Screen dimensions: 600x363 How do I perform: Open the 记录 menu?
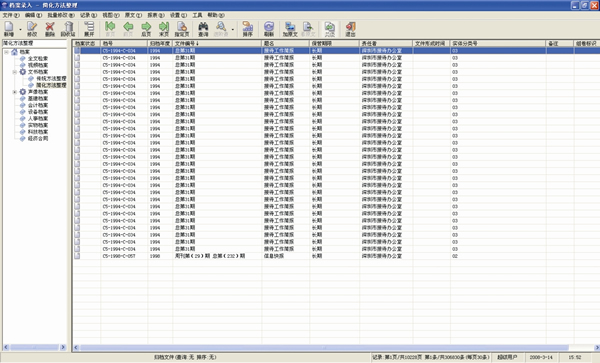point(88,15)
